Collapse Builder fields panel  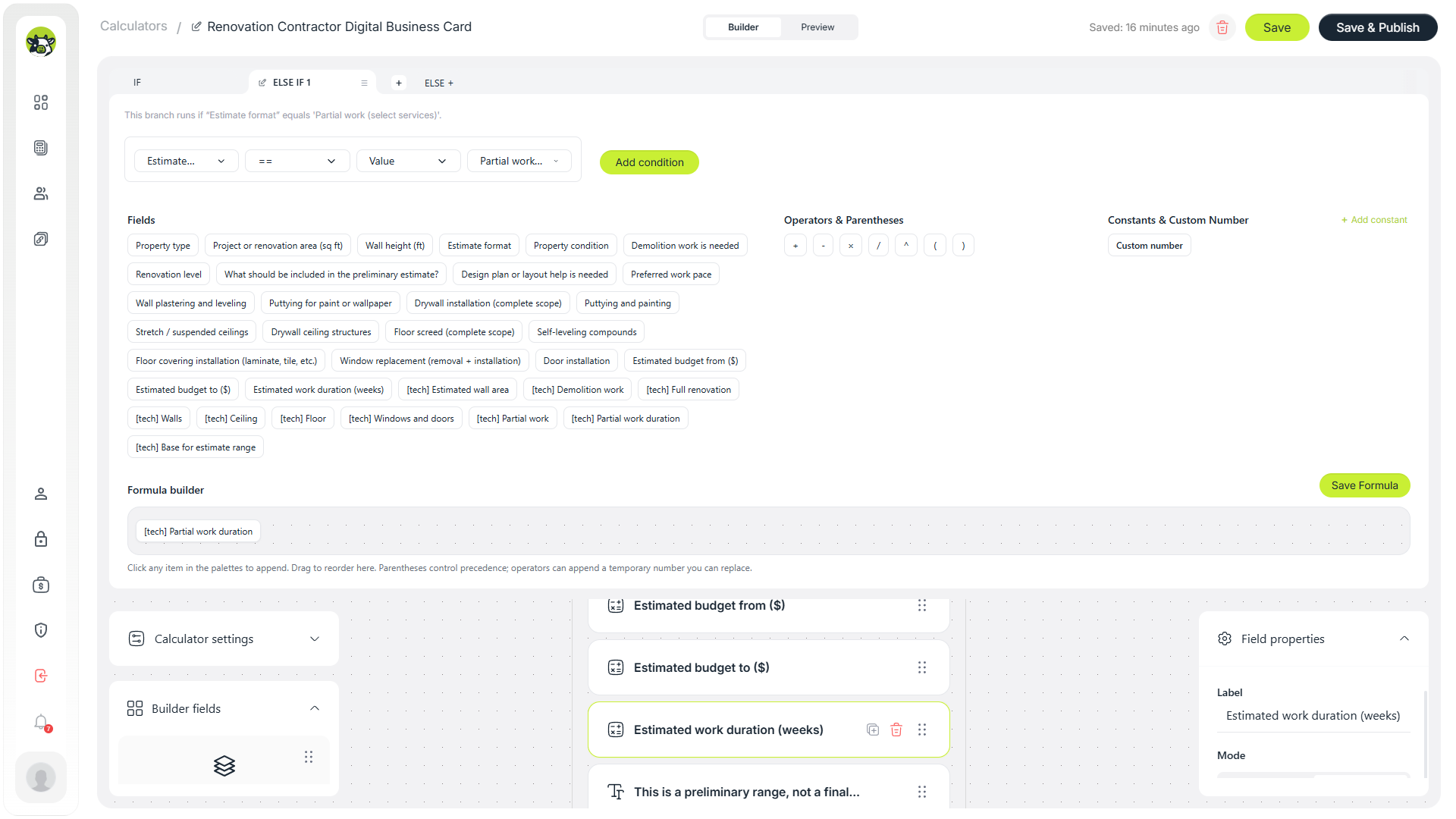315,708
